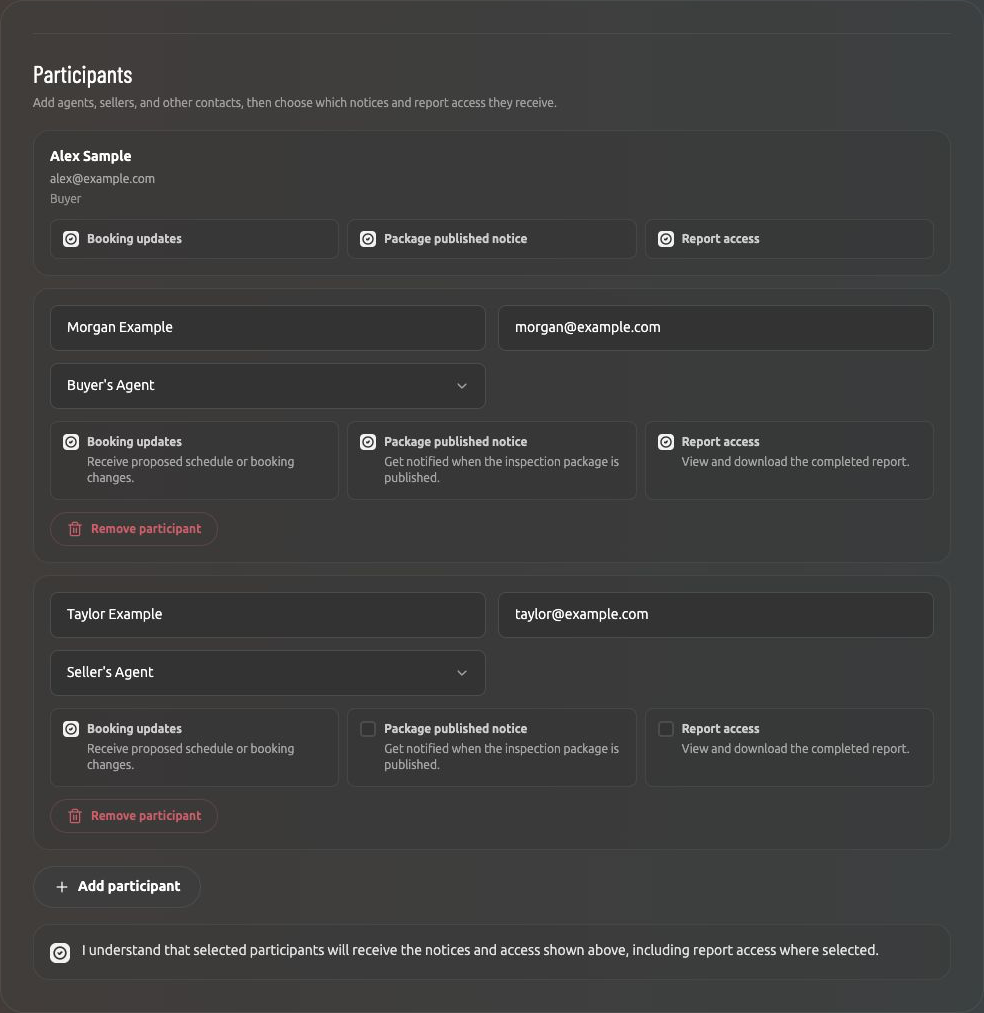Toggle Alex Sample's Report access checkbox
984x1013 pixels.
pos(665,239)
